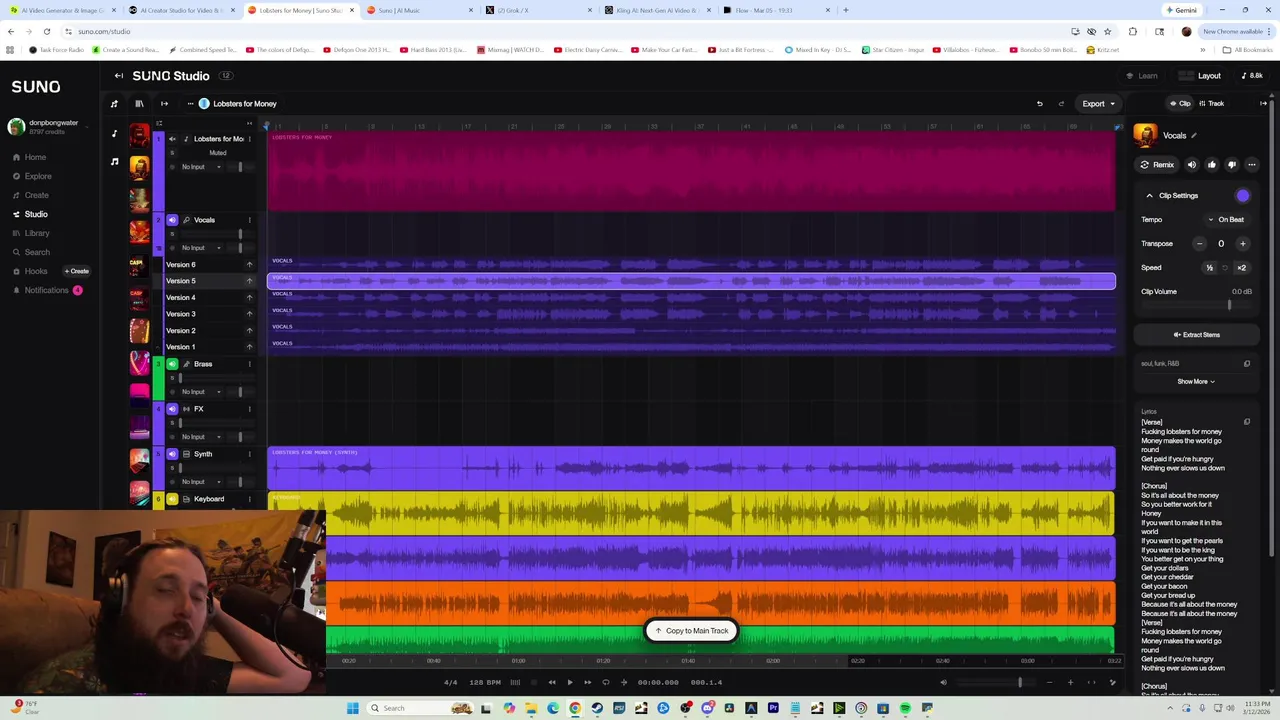Open Explore in the sidebar
The height and width of the screenshot is (720, 1280).
coord(32,176)
